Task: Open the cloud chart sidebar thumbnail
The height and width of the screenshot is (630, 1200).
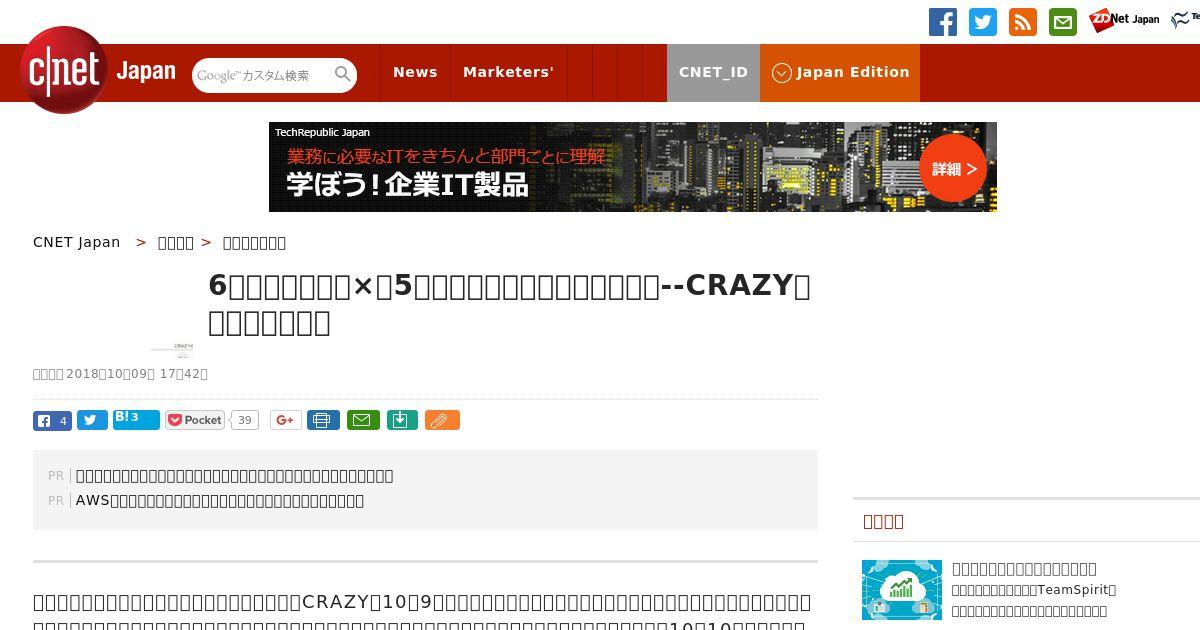Action: [x=902, y=590]
